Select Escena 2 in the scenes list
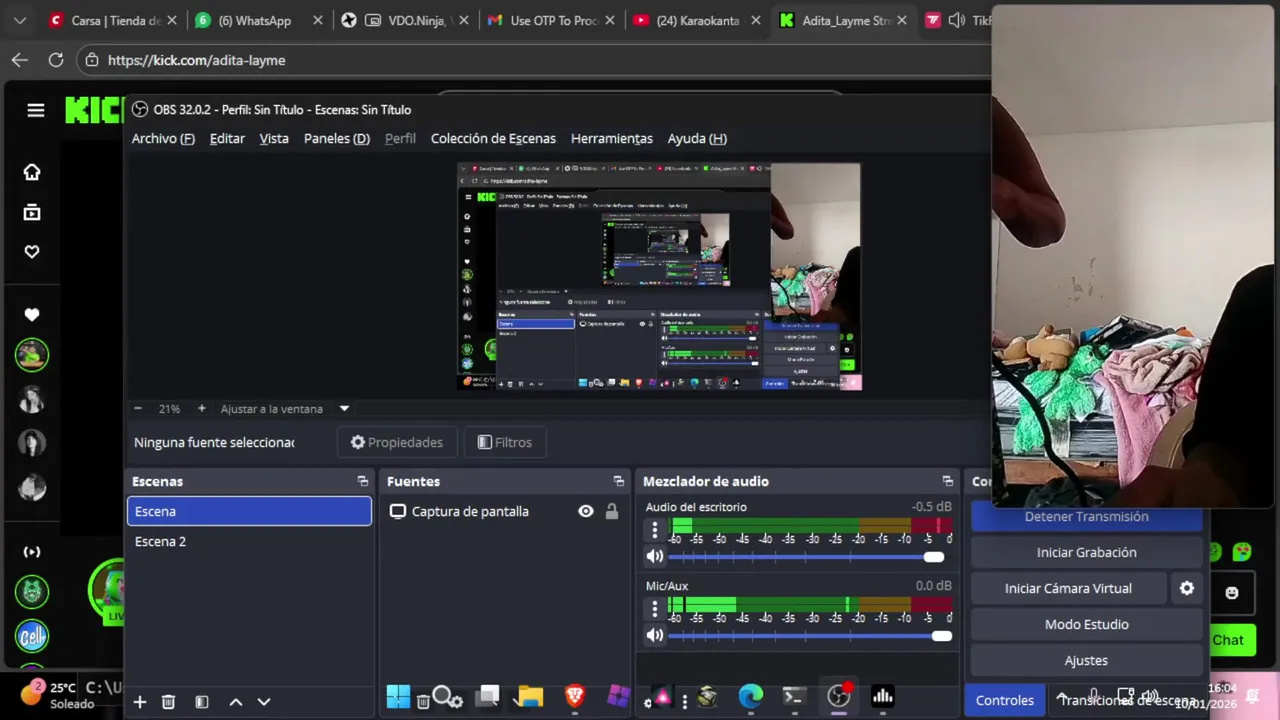 [x=249, y=541]
